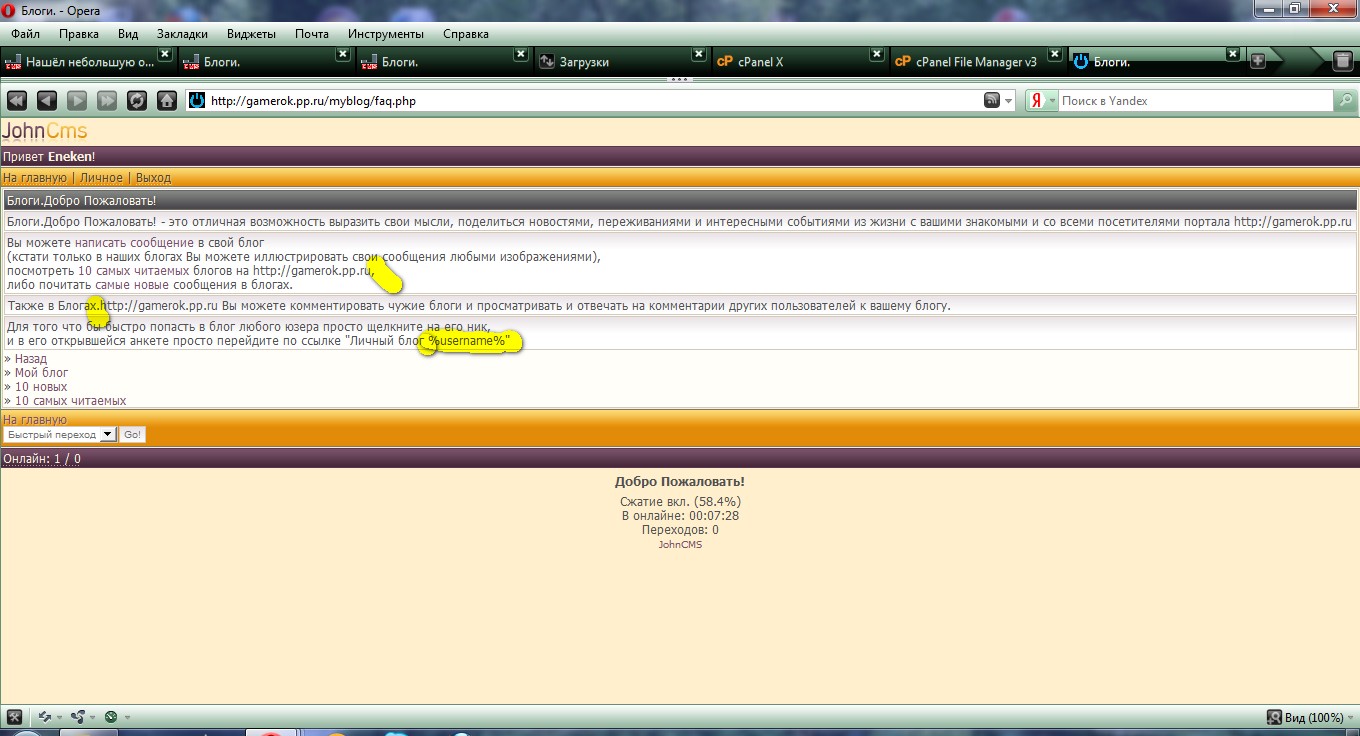Switch to Блоги. tab left of Загрузки
The image size is (1360, 736).
[x=444, y=62]
